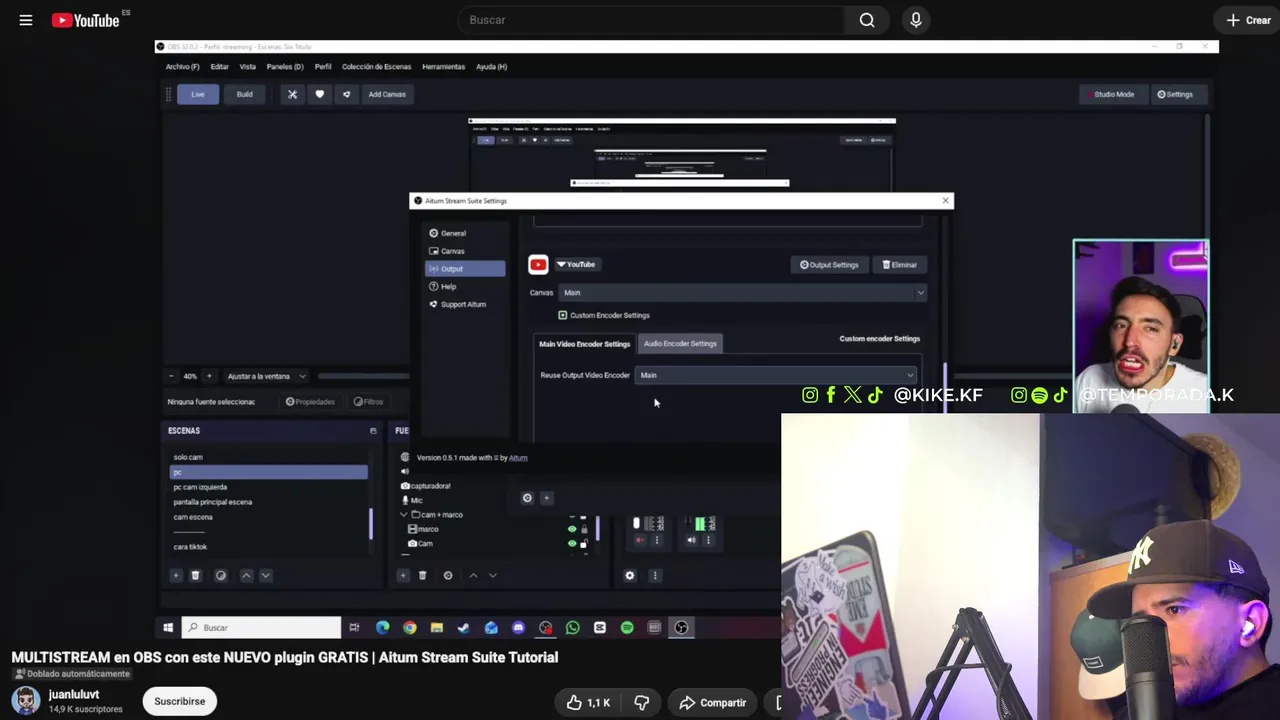This screenshot has width=1280, height=720.
Task: Click the Aitum logo icon beside the heart
Action: click(x=346, y=94)
